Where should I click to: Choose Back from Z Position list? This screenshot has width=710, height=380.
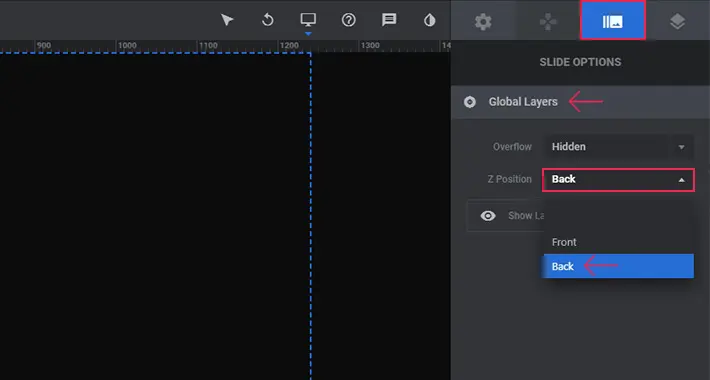click(x=619, y=266)
